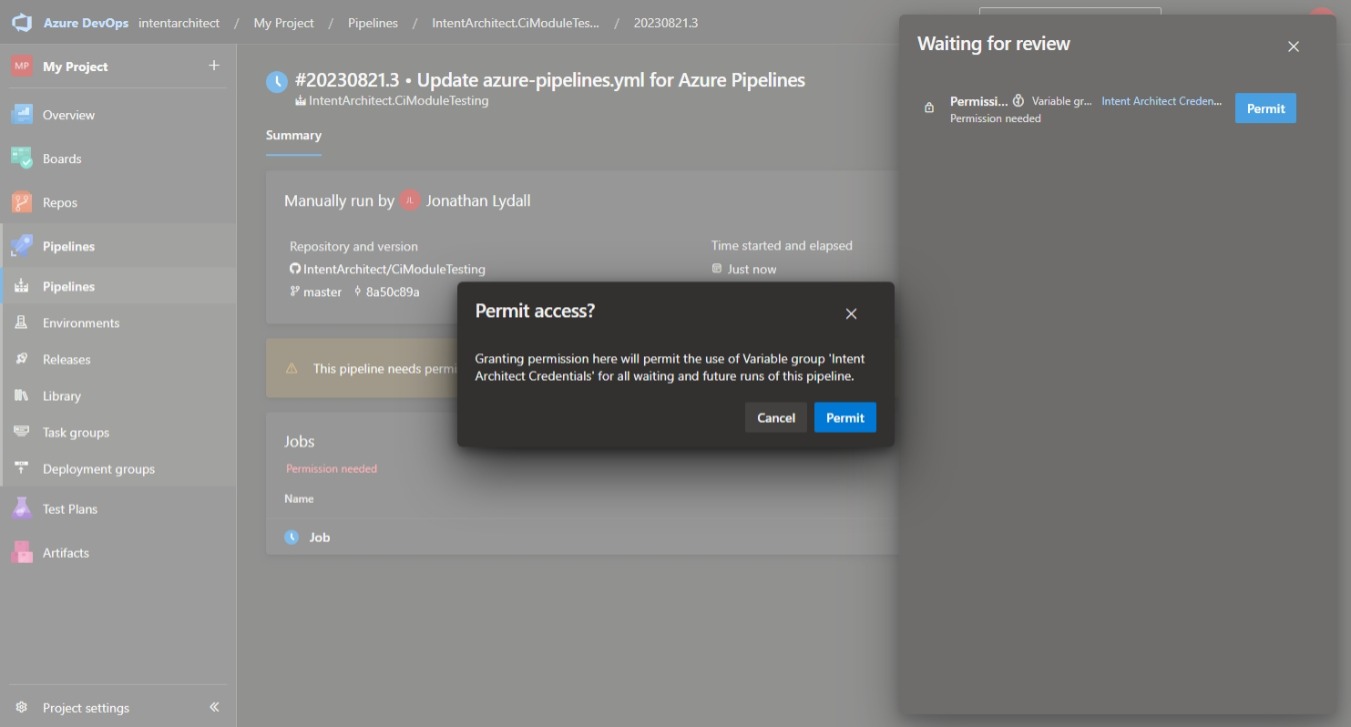Select Releases in the Pipelines submenu

(x=66, y=360)
